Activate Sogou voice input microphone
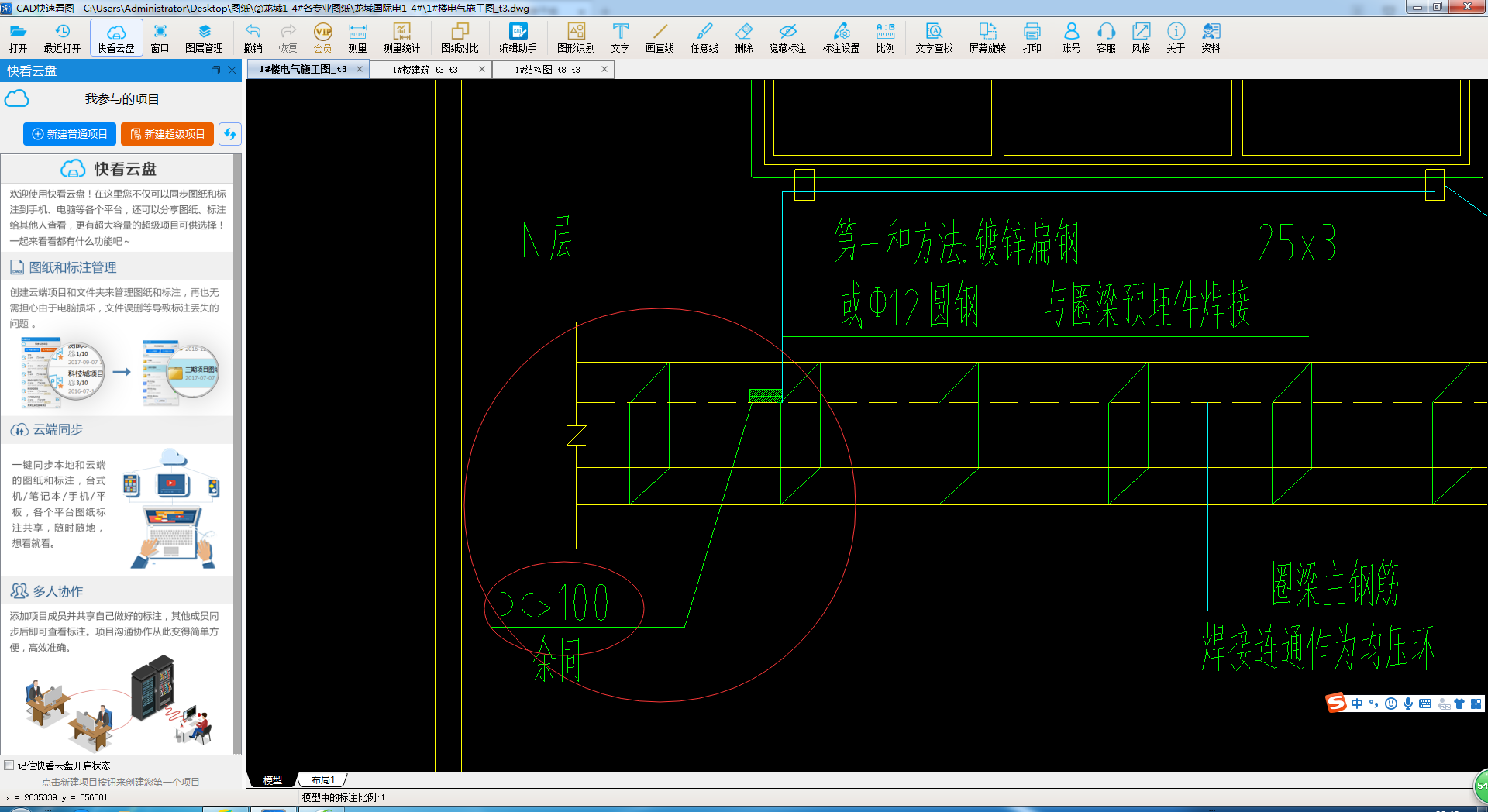 [1408, 704]
